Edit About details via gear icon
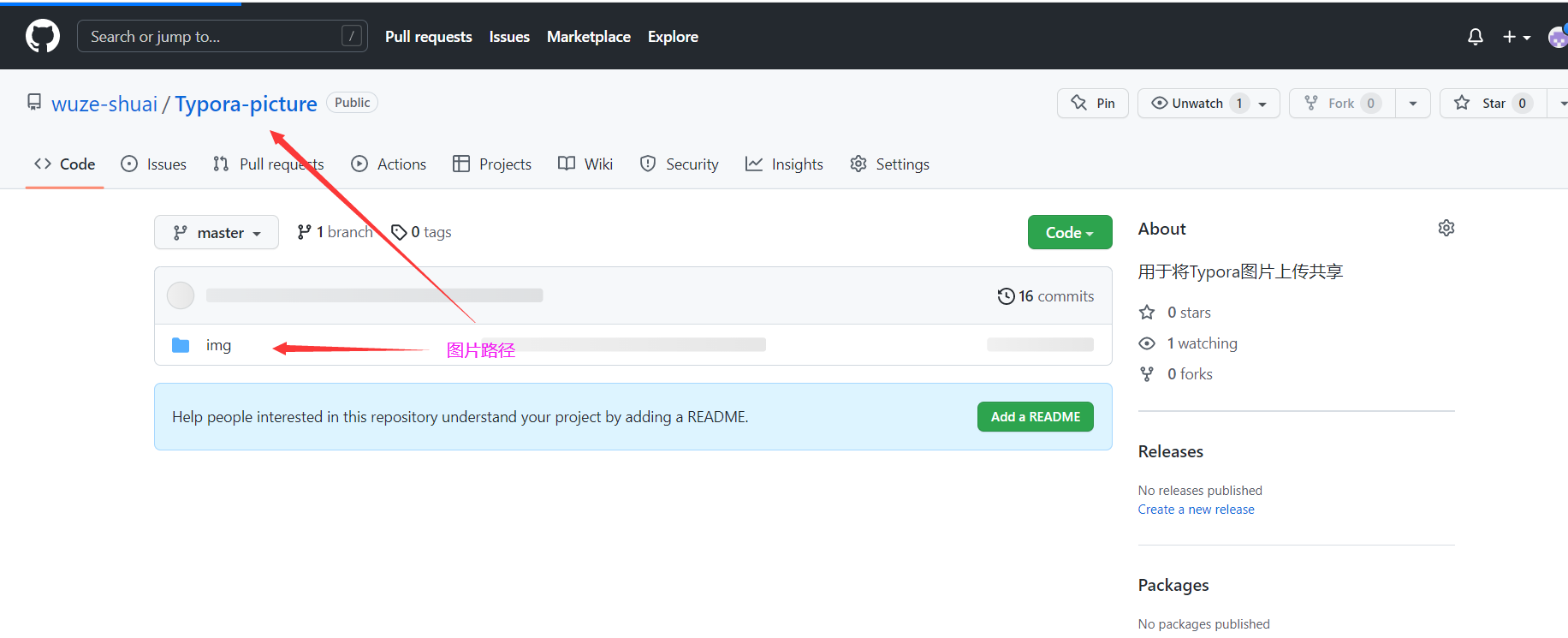This screenshot has width=1568, height=638. 1446,228
